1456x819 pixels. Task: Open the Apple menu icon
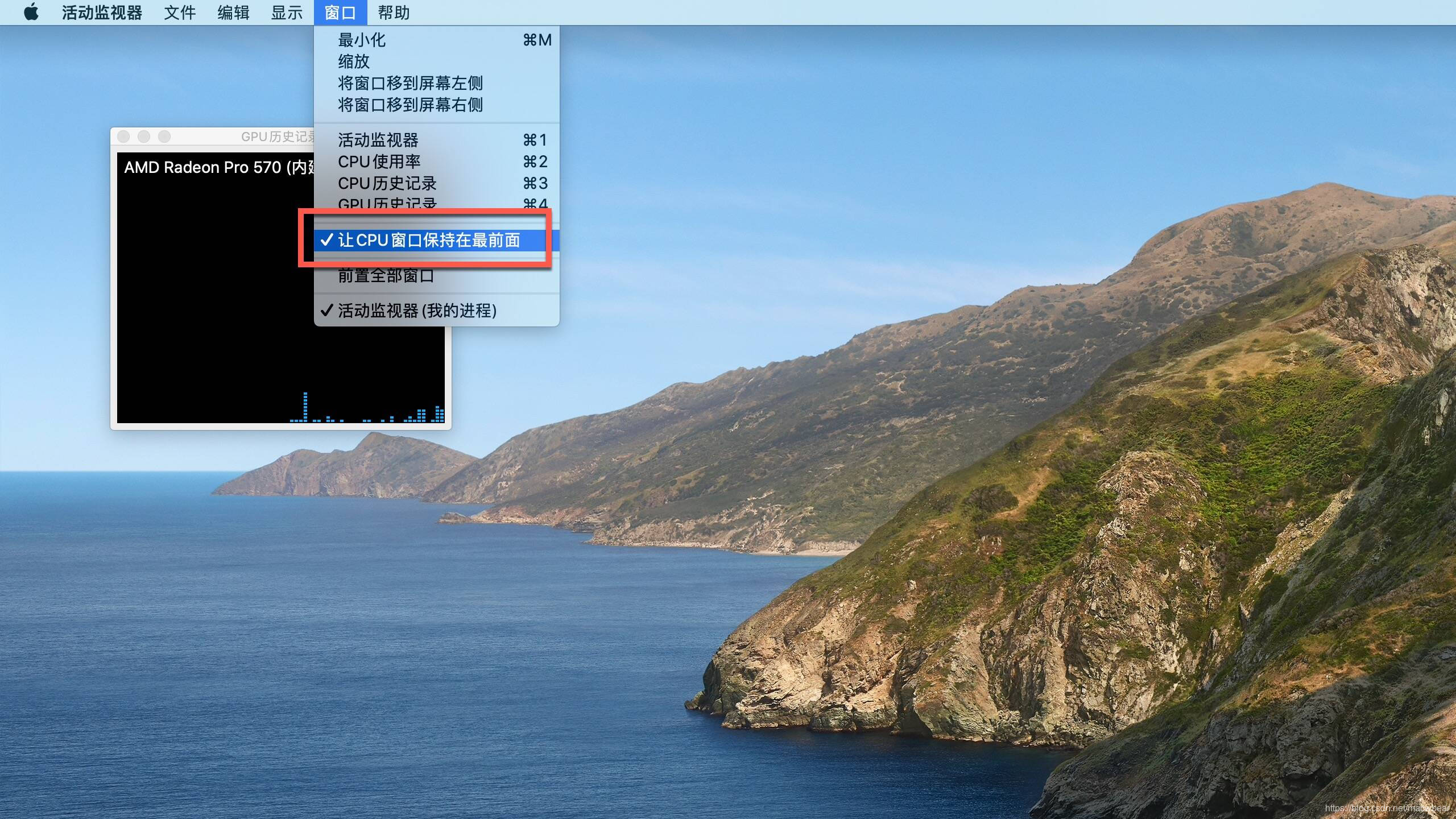(x=31, y=12)
